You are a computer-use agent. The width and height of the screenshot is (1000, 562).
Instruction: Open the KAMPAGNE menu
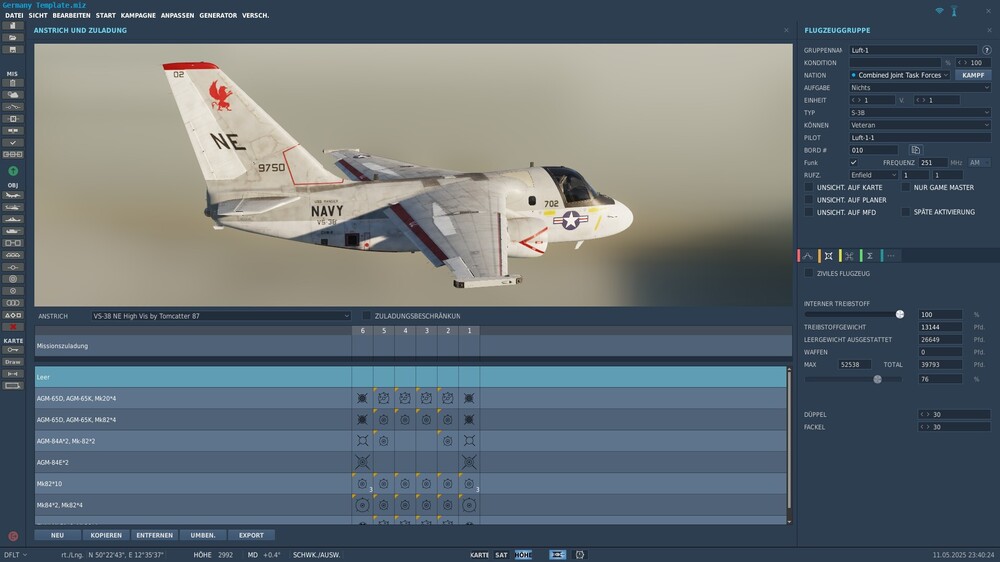coord(138,15)
